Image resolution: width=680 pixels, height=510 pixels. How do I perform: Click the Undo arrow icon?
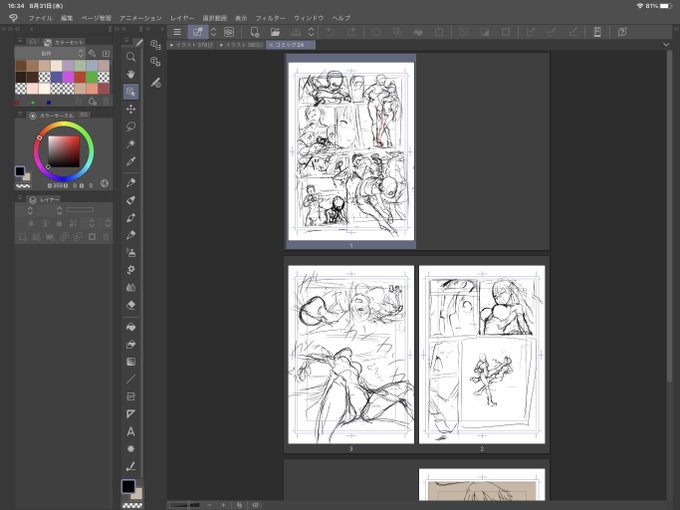330,32
